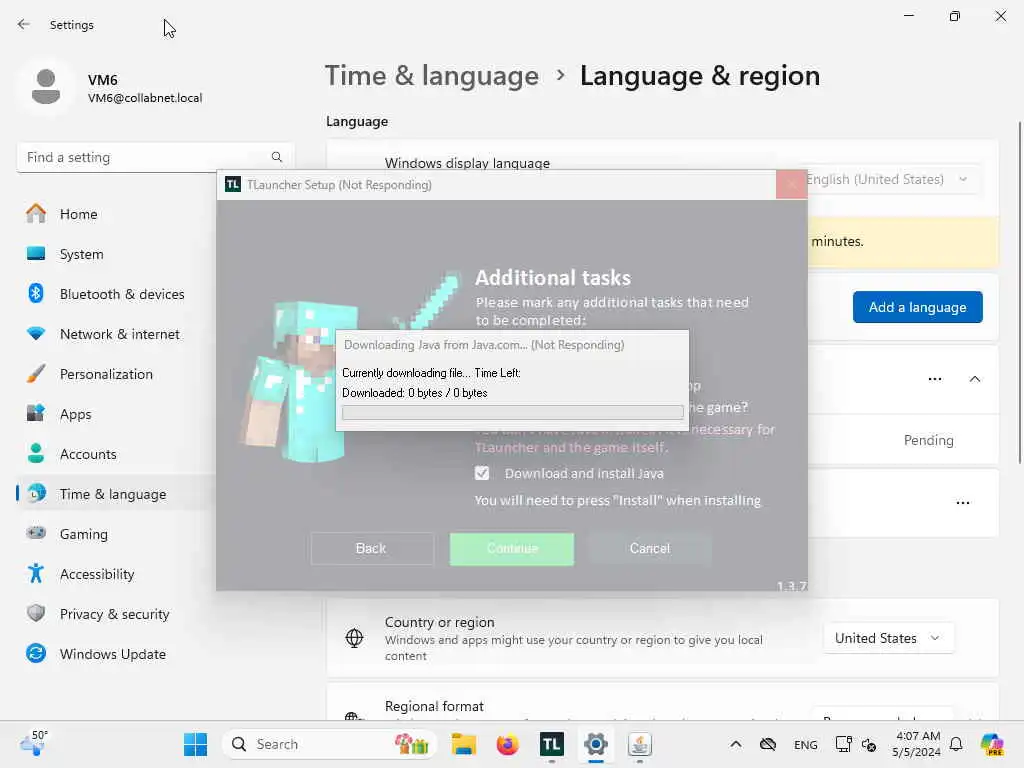Click the Add a language button

click(918, 307)
